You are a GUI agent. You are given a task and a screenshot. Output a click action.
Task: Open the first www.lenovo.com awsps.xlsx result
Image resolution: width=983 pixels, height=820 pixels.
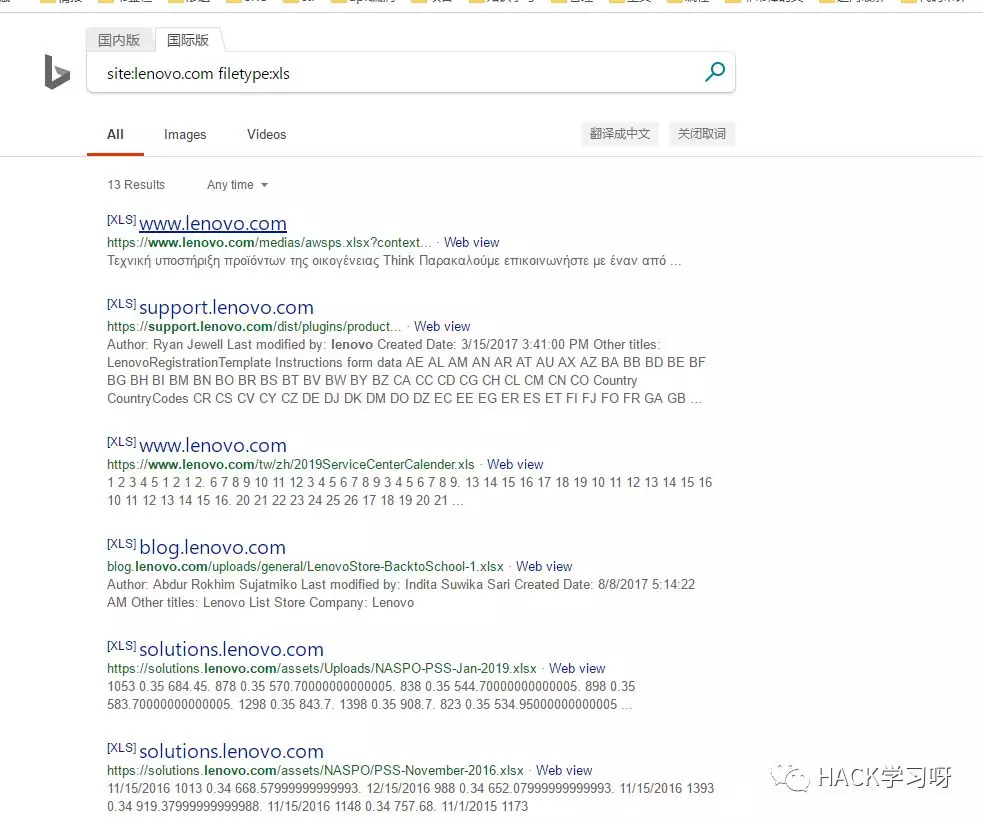(213, 223)
